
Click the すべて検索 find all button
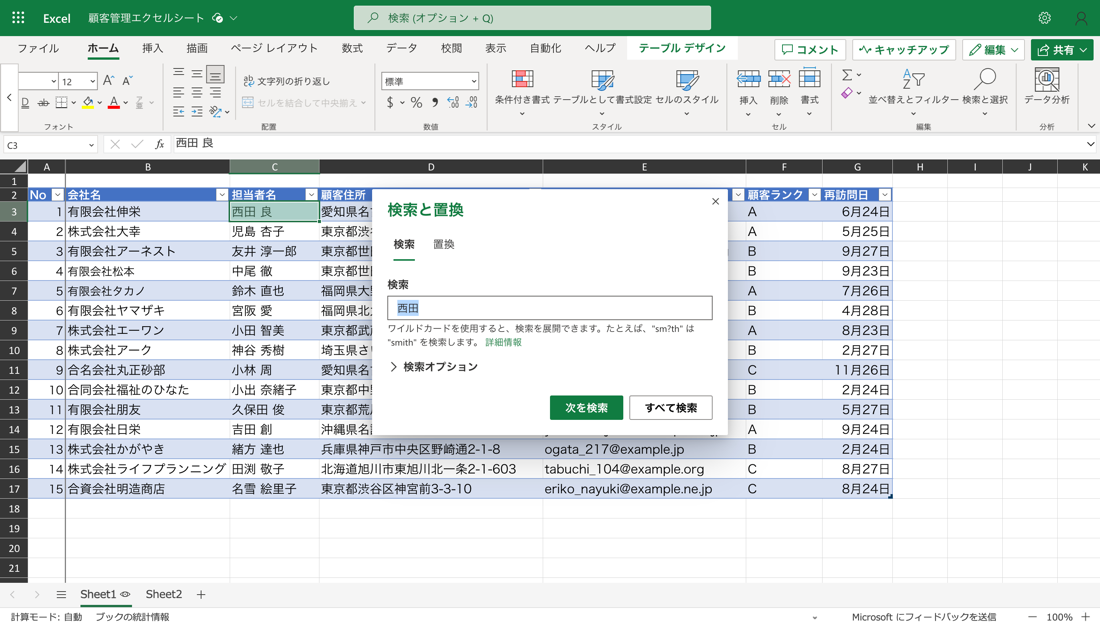coord(671,408)
